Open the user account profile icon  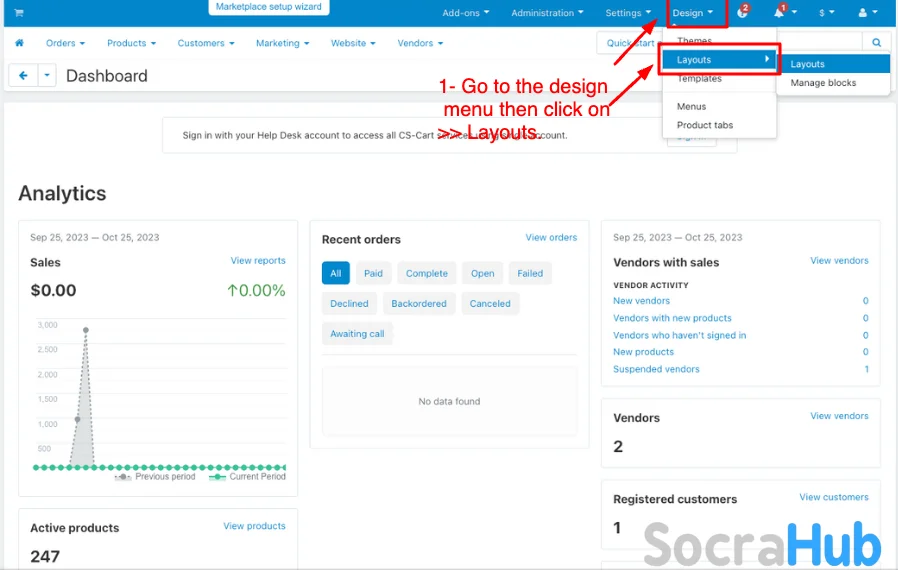(x=864, y=13)
